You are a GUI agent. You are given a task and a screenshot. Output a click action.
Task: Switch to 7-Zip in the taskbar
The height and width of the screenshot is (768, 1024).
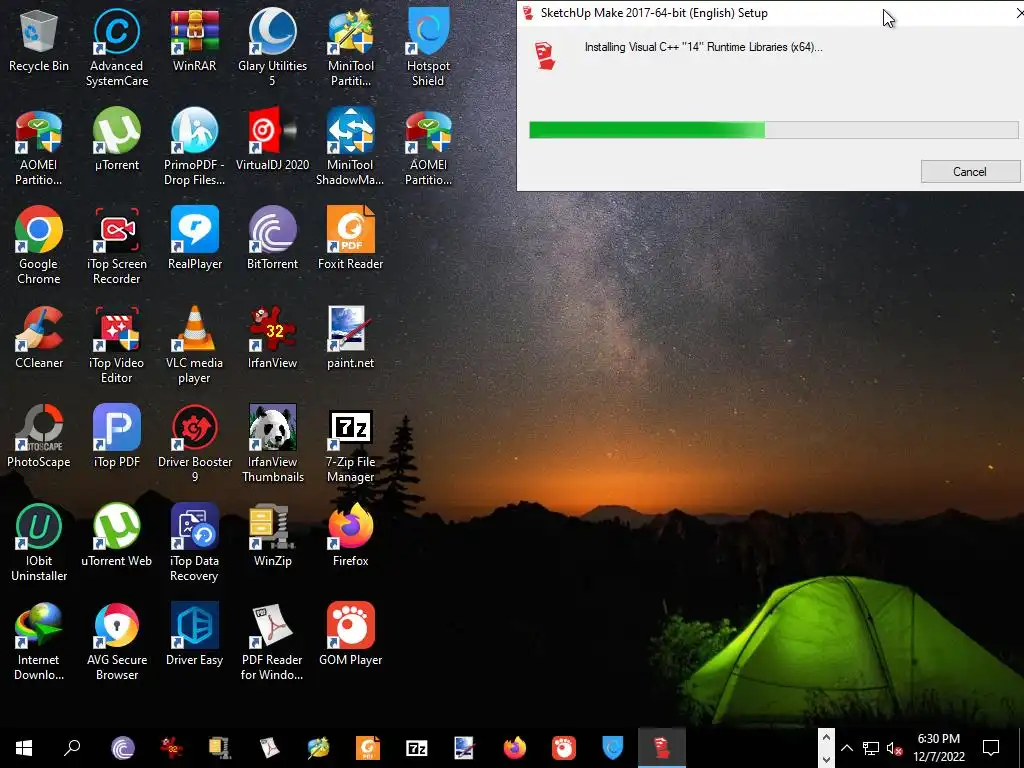(x=417, y=748)
